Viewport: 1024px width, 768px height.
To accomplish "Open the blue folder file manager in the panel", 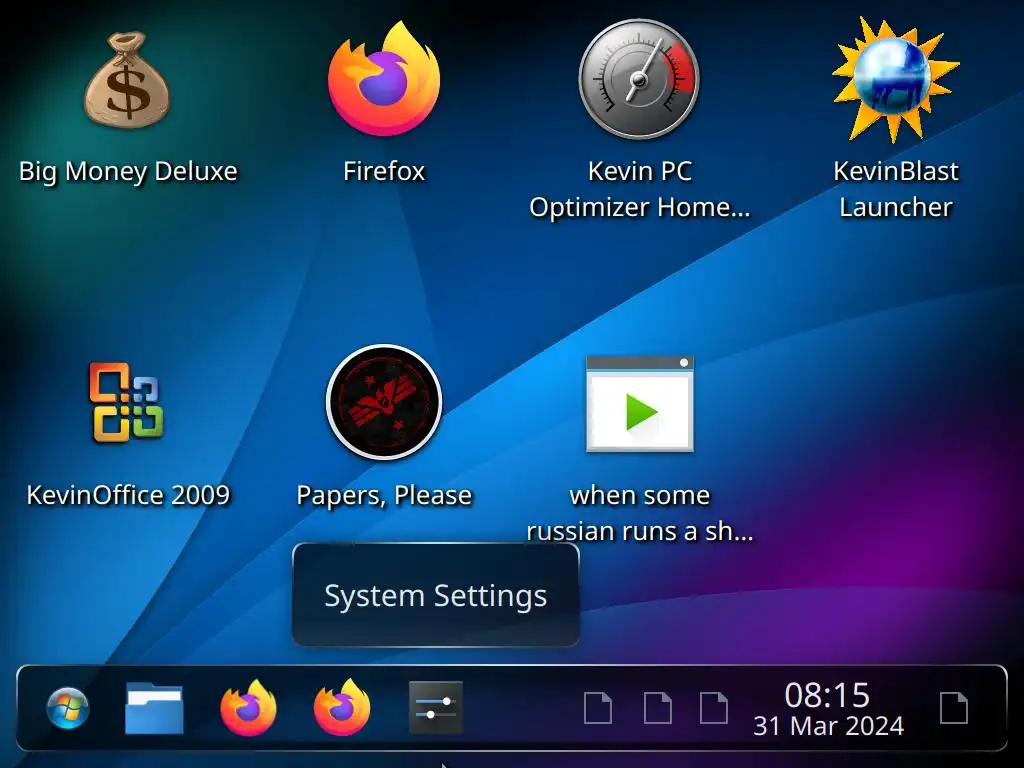I will coord(154,708).
